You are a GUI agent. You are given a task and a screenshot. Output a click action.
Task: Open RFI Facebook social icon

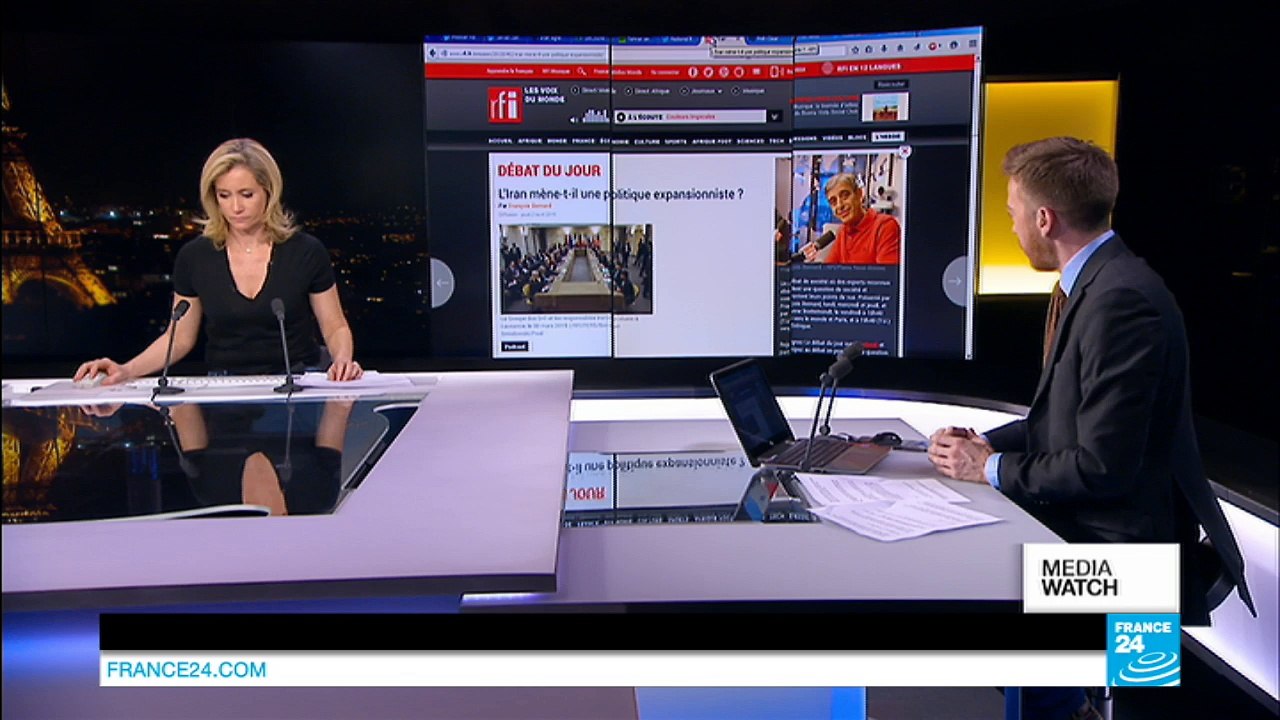pos(693,72)
